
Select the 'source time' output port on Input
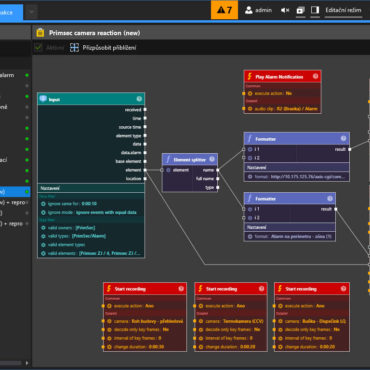pos(145,127)
